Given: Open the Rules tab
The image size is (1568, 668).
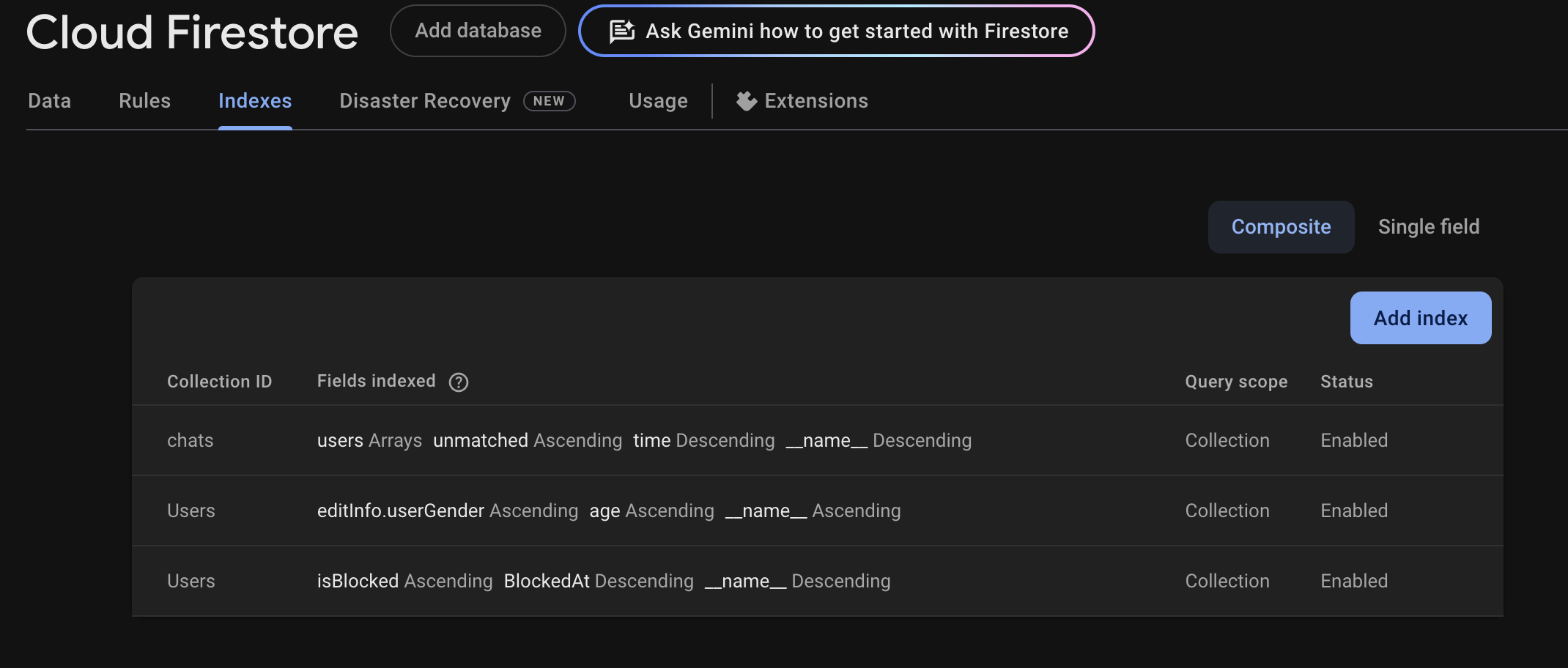Looking at the screenshot, I should tap(145, 101).
